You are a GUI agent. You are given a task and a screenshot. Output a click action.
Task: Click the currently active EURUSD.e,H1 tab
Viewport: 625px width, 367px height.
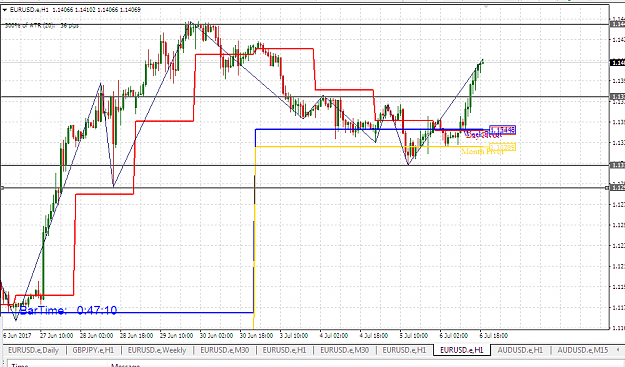tap(462, 350)
